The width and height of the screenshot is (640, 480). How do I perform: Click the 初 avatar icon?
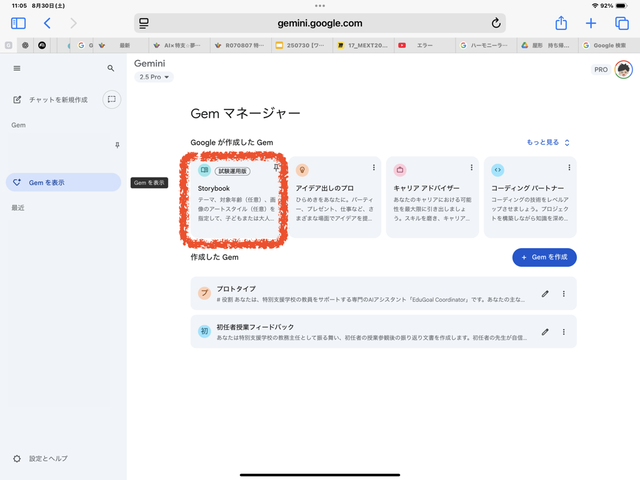point(204,331)
